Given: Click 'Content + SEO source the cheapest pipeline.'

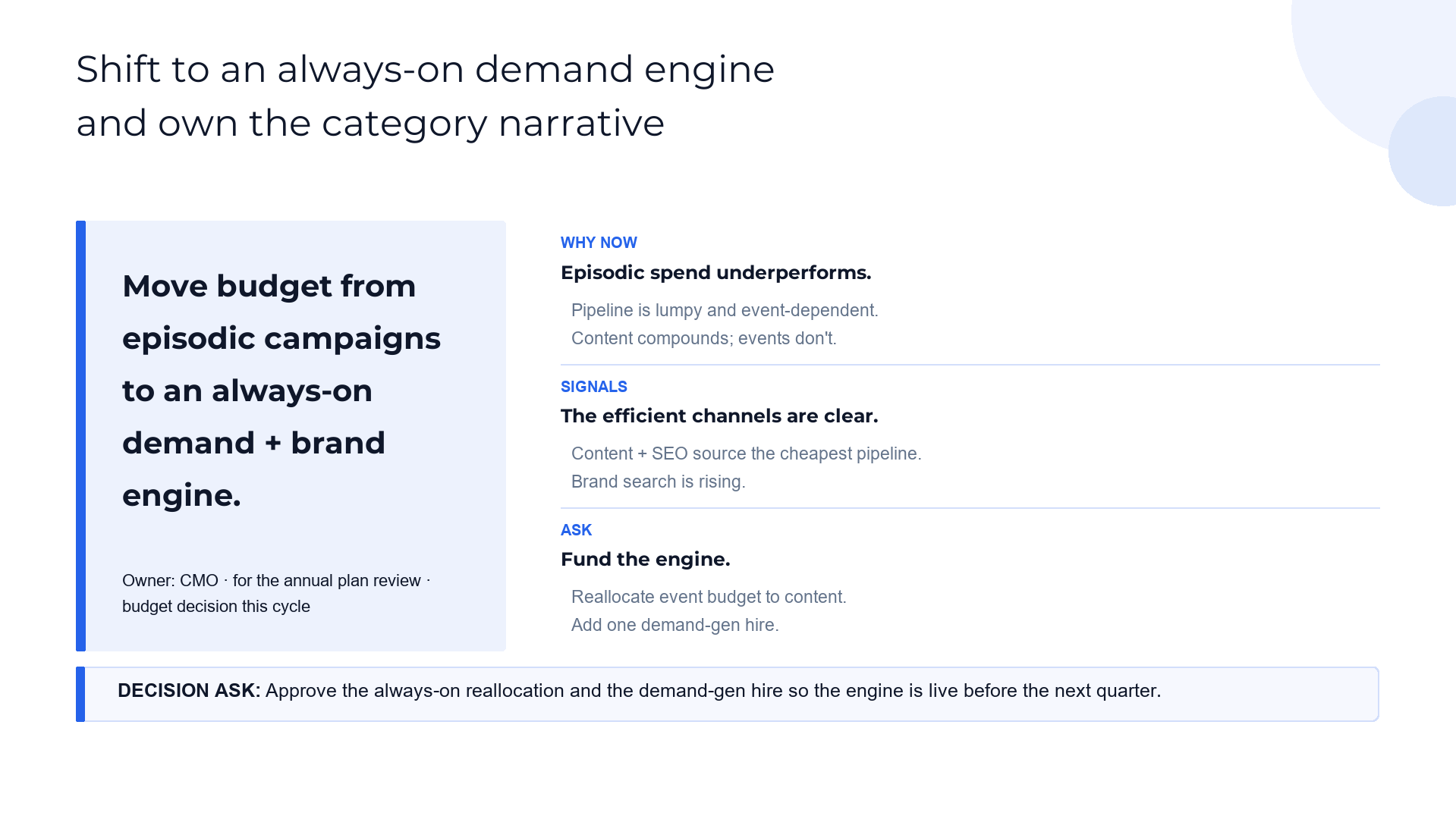Looking at the screenshot, I should 746,453.
